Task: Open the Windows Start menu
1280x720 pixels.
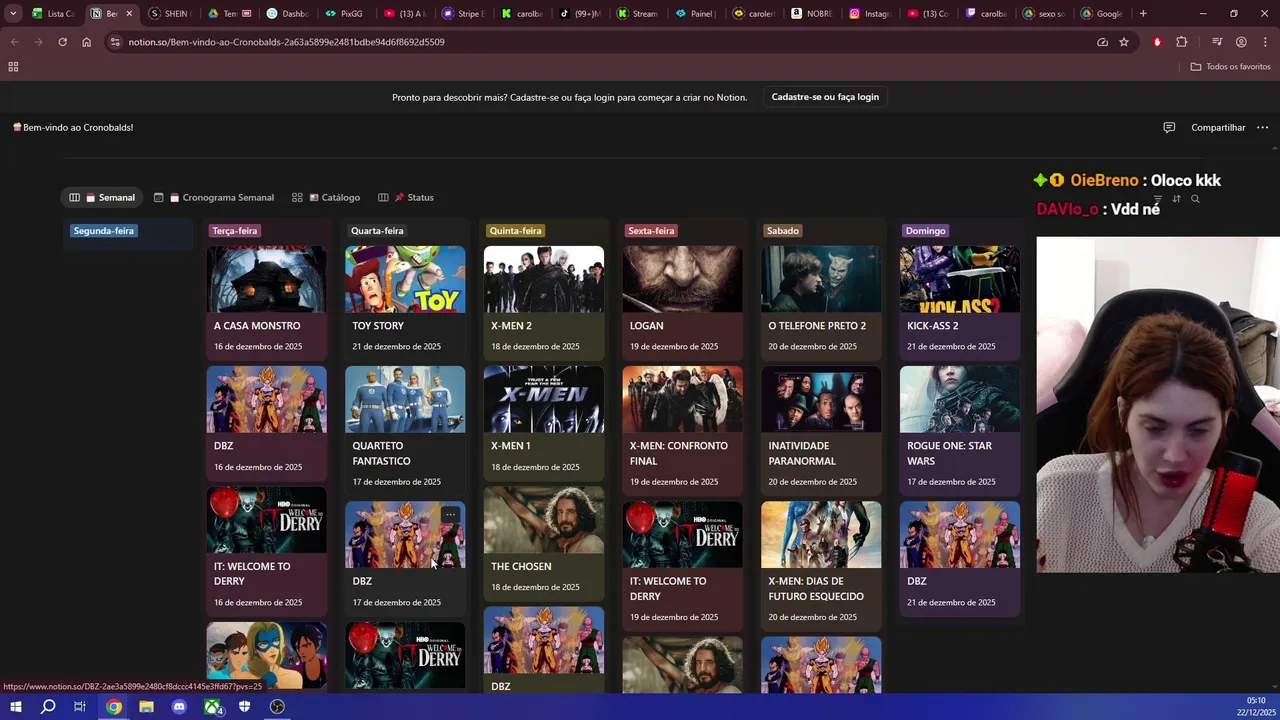Action: [15, 707]
